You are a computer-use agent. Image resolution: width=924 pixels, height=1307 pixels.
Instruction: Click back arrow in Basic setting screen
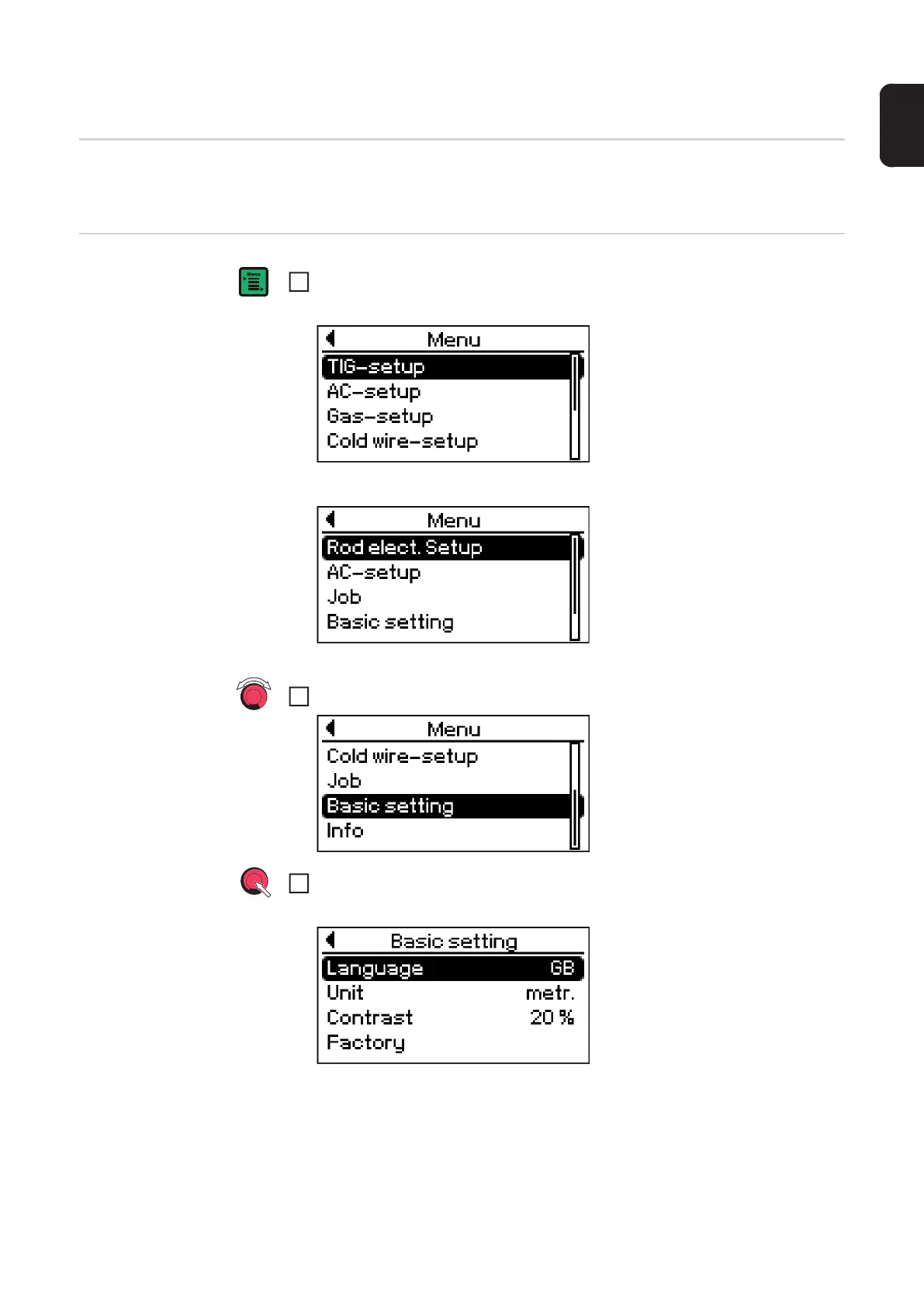click(x=330, y=940)
